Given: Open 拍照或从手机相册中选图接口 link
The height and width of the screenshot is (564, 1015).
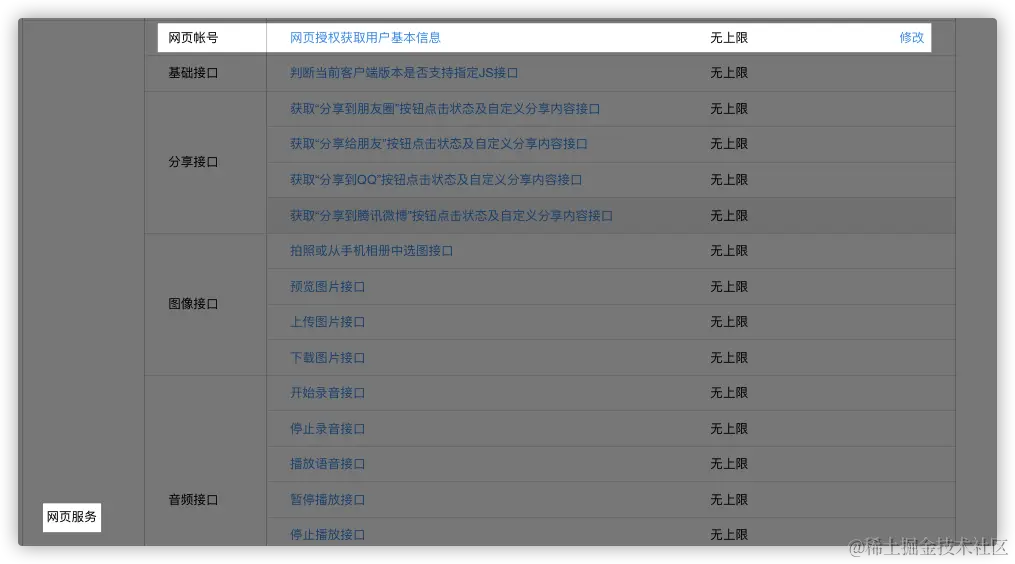Looking at the screenshot, I should 372,251.
